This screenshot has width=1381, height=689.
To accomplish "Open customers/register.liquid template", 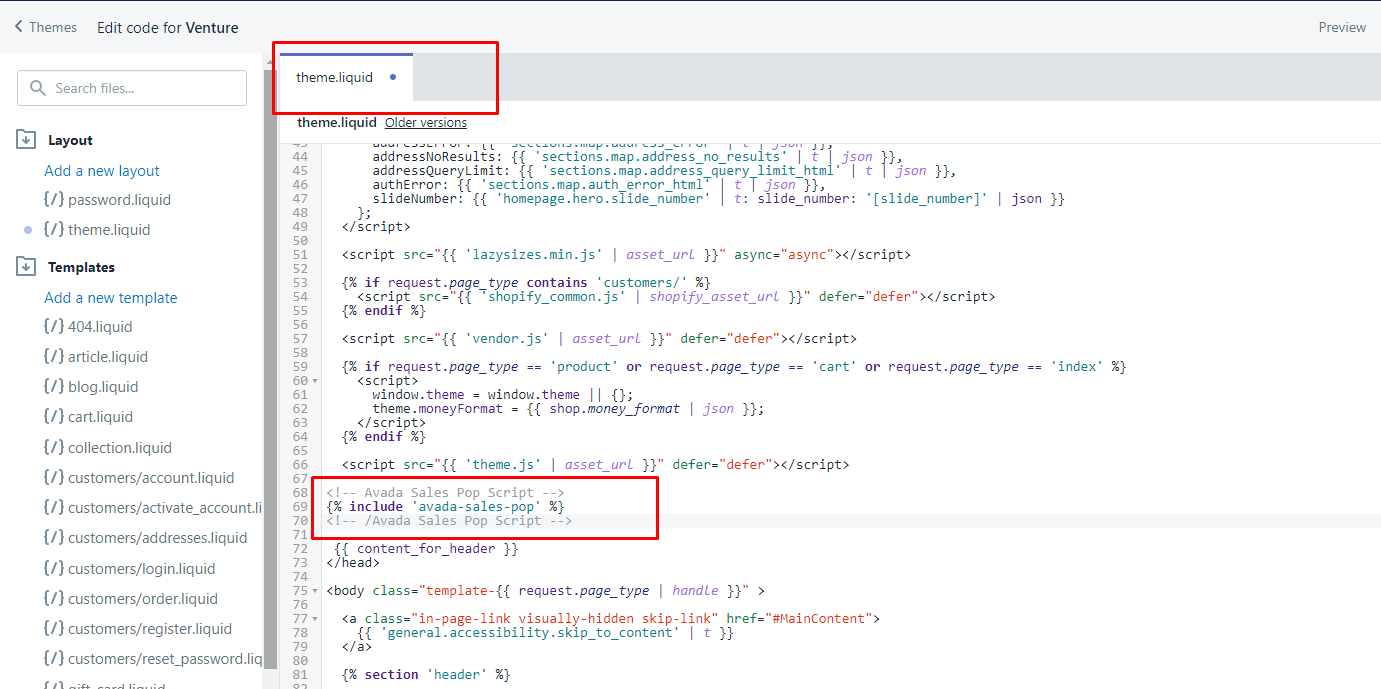I will [x=150, y=629].
